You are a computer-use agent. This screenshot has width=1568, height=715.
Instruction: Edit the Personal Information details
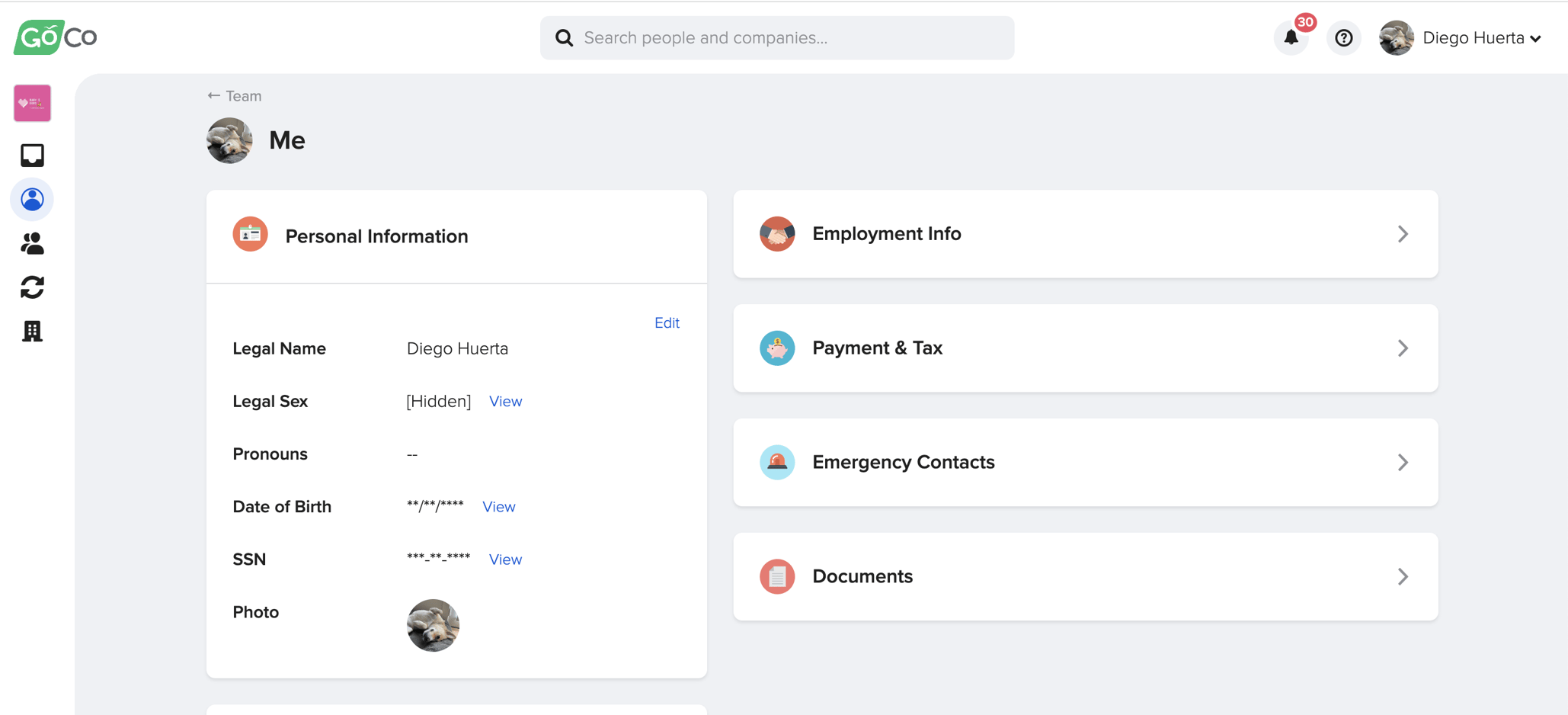667,322
